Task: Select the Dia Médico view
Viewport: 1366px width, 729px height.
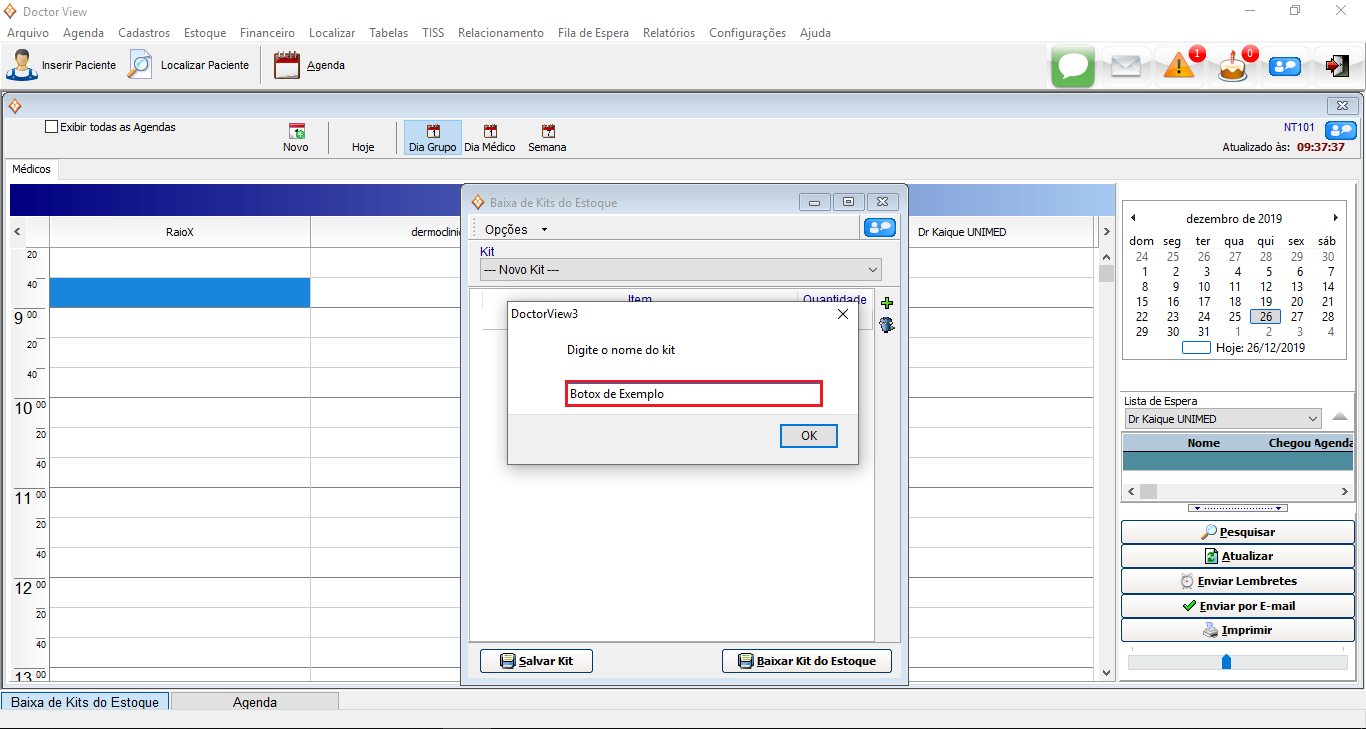Action: (490, 138)
